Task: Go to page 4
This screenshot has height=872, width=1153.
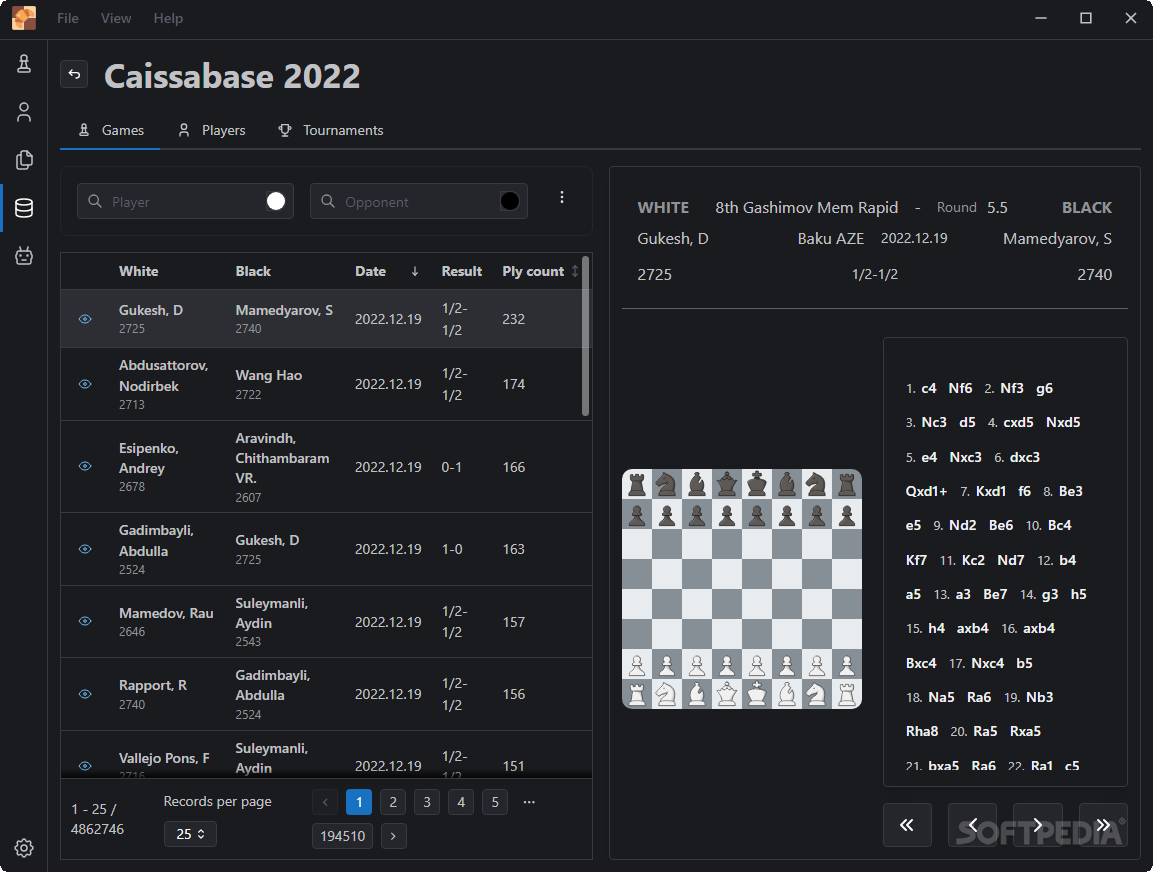Action: (x=461, y=802)
